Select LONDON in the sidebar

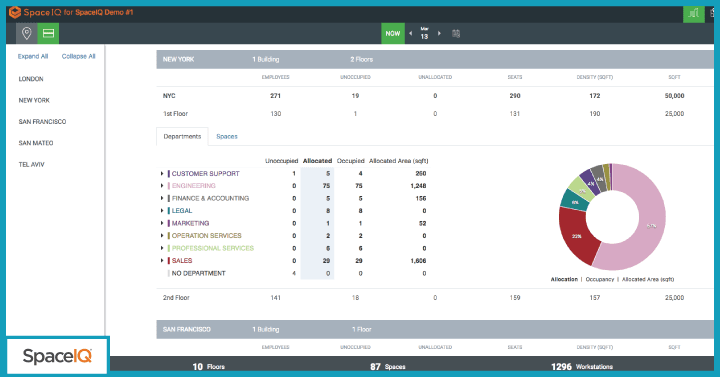[31, 79]
